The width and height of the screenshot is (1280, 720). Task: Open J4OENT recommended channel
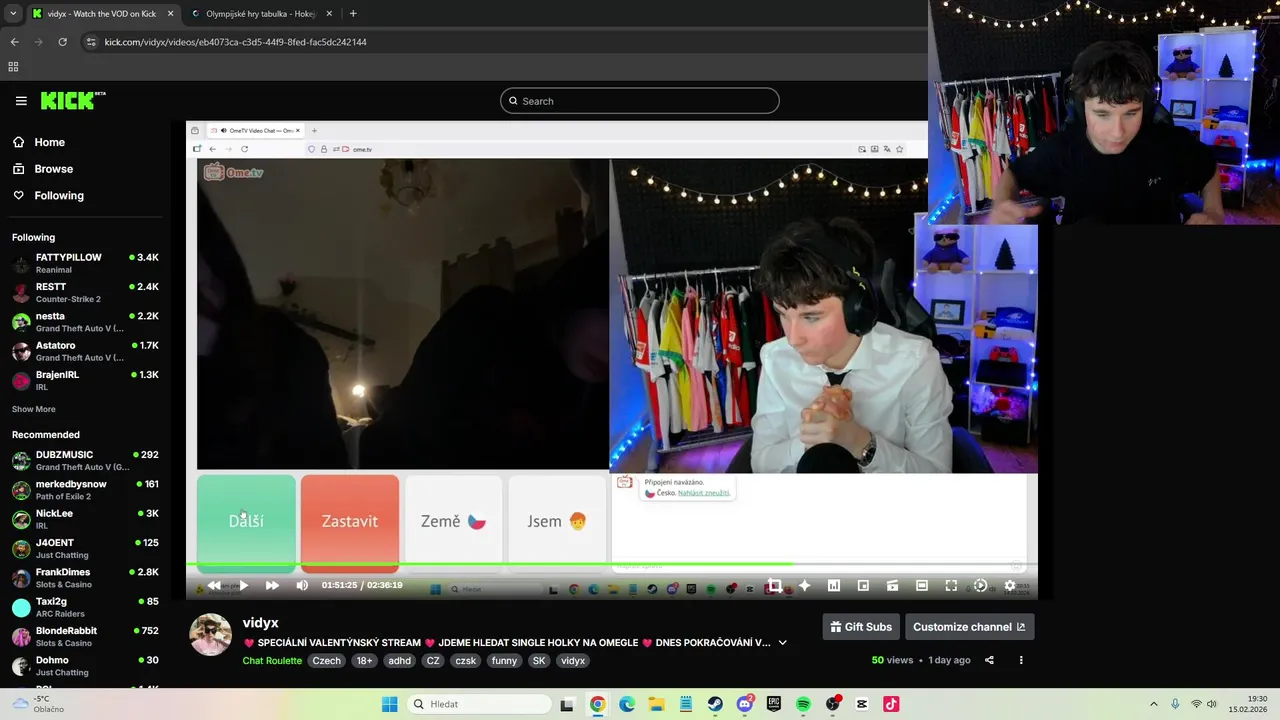tap(85, 548)
